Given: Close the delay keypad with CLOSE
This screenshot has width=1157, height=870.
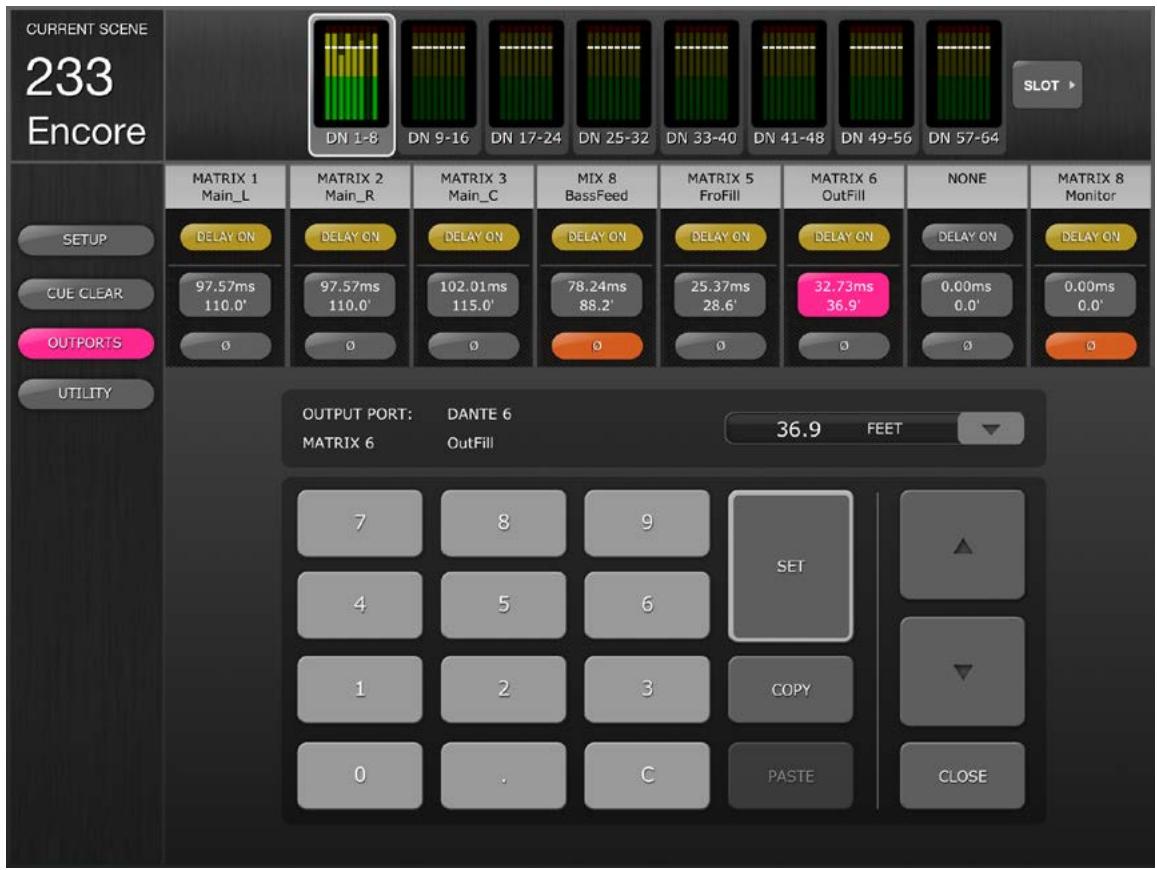Looking at the screenshot, I should click(962, 776).
